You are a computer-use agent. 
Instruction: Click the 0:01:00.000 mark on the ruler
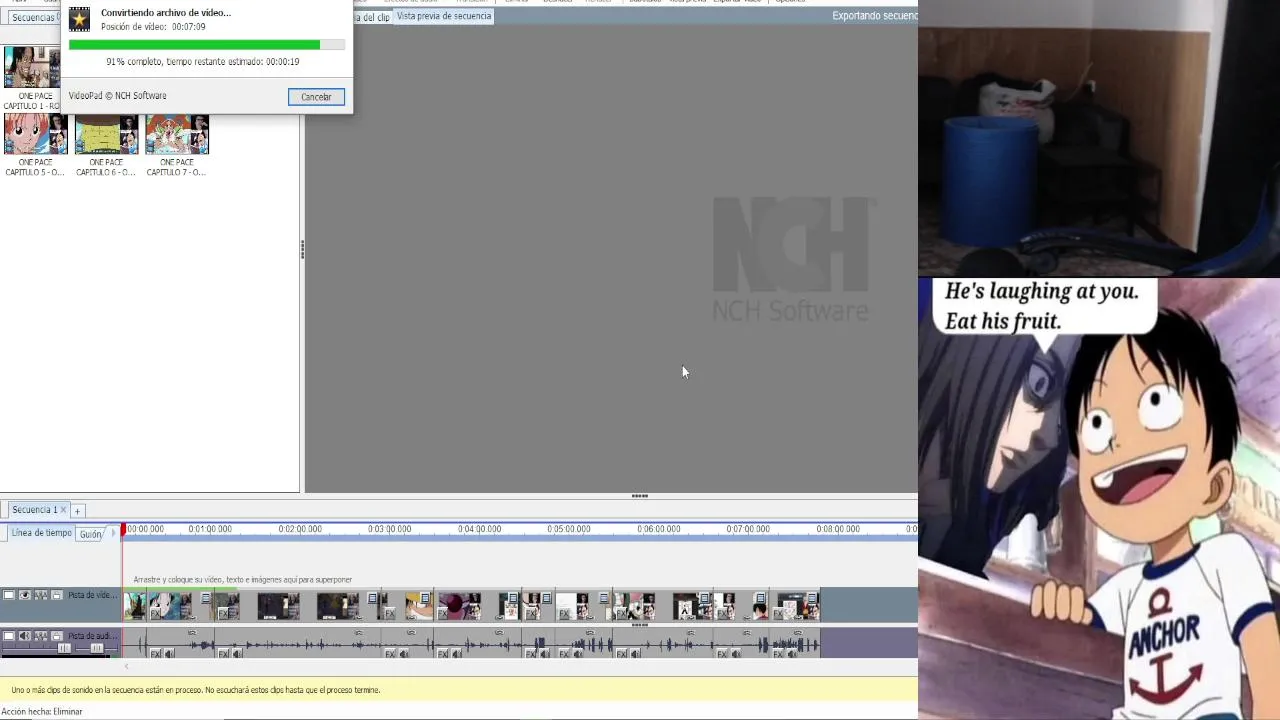coord(210,529)
